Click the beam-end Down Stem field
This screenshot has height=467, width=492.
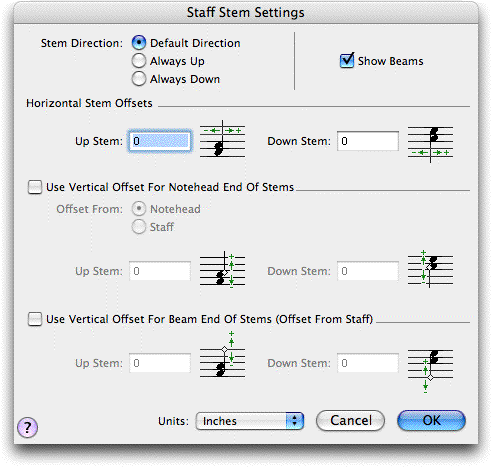pyautogui.click(x=368, y=363)
